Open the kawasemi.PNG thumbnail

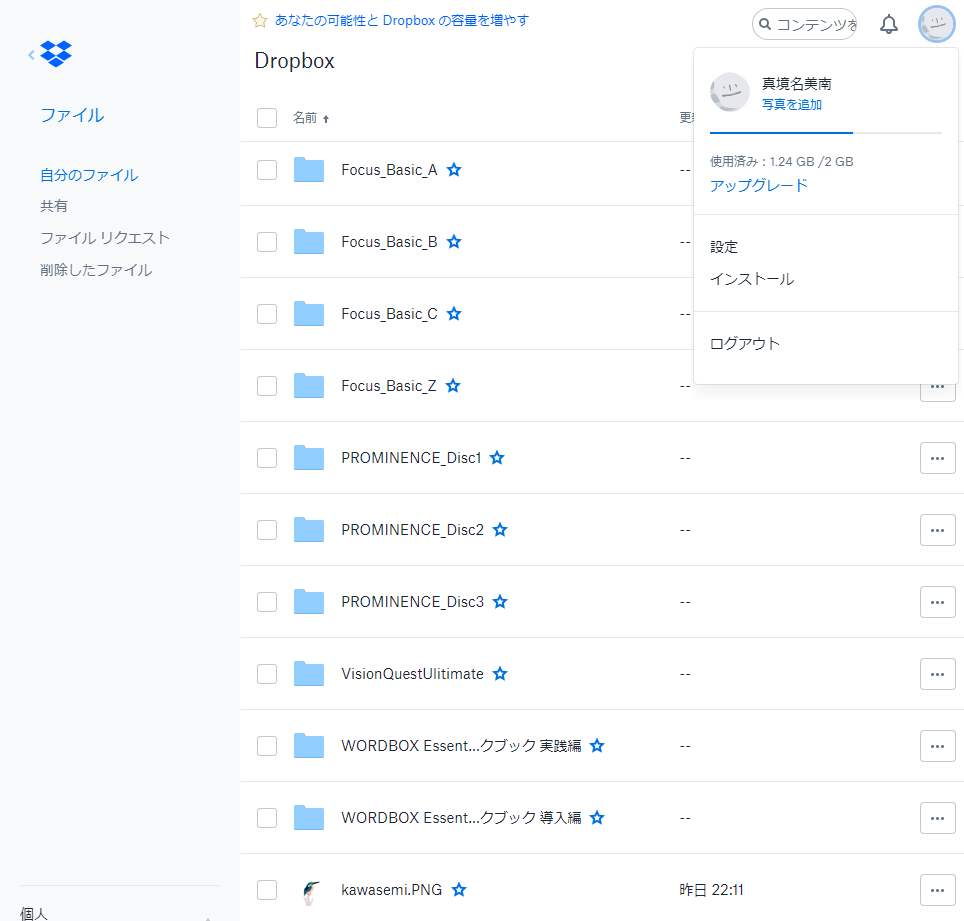[x=311, y=893]
